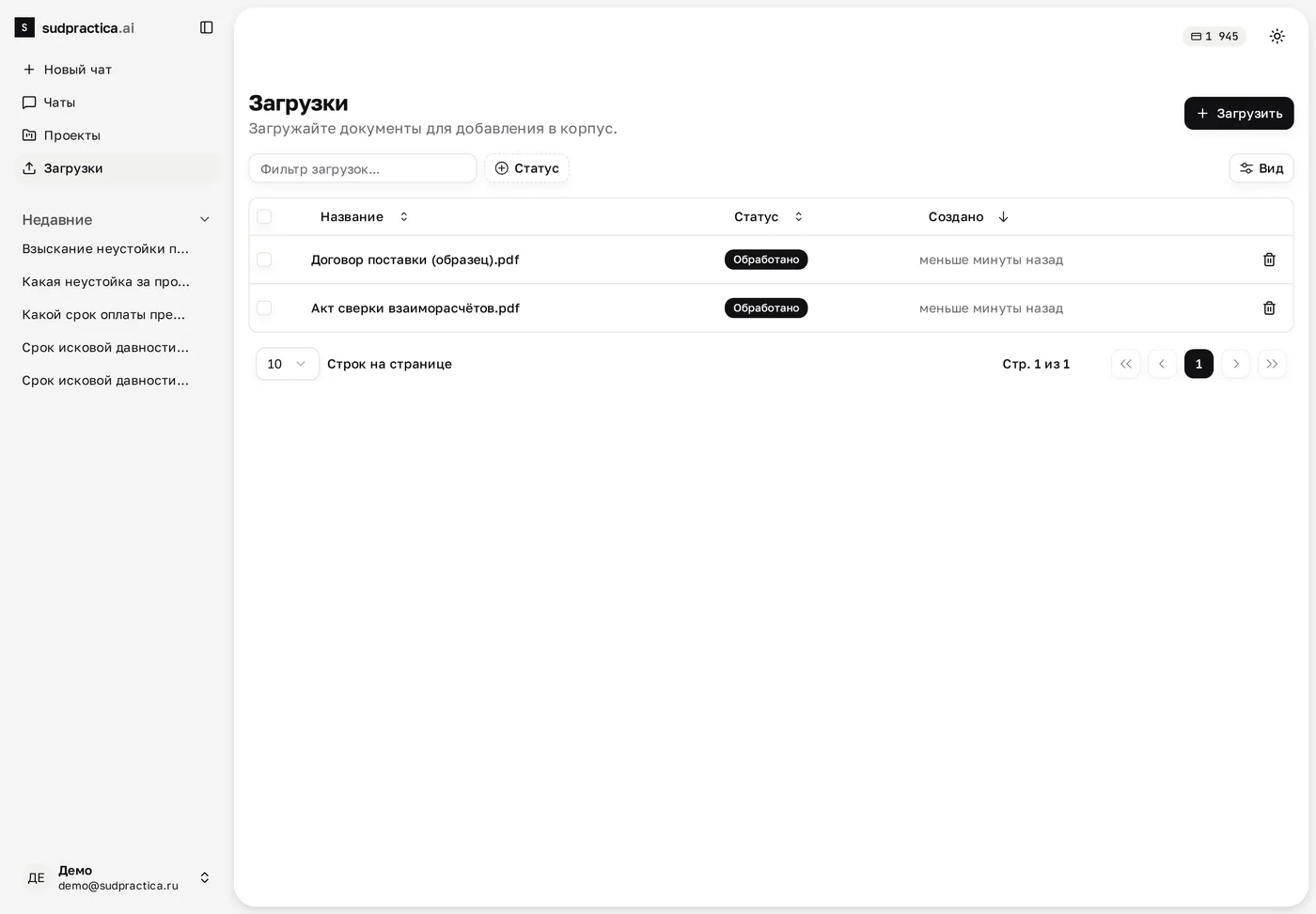Click the Загрузить upload button
This screenshot has width=1316, height=914.
click(x=1239, y=113)
